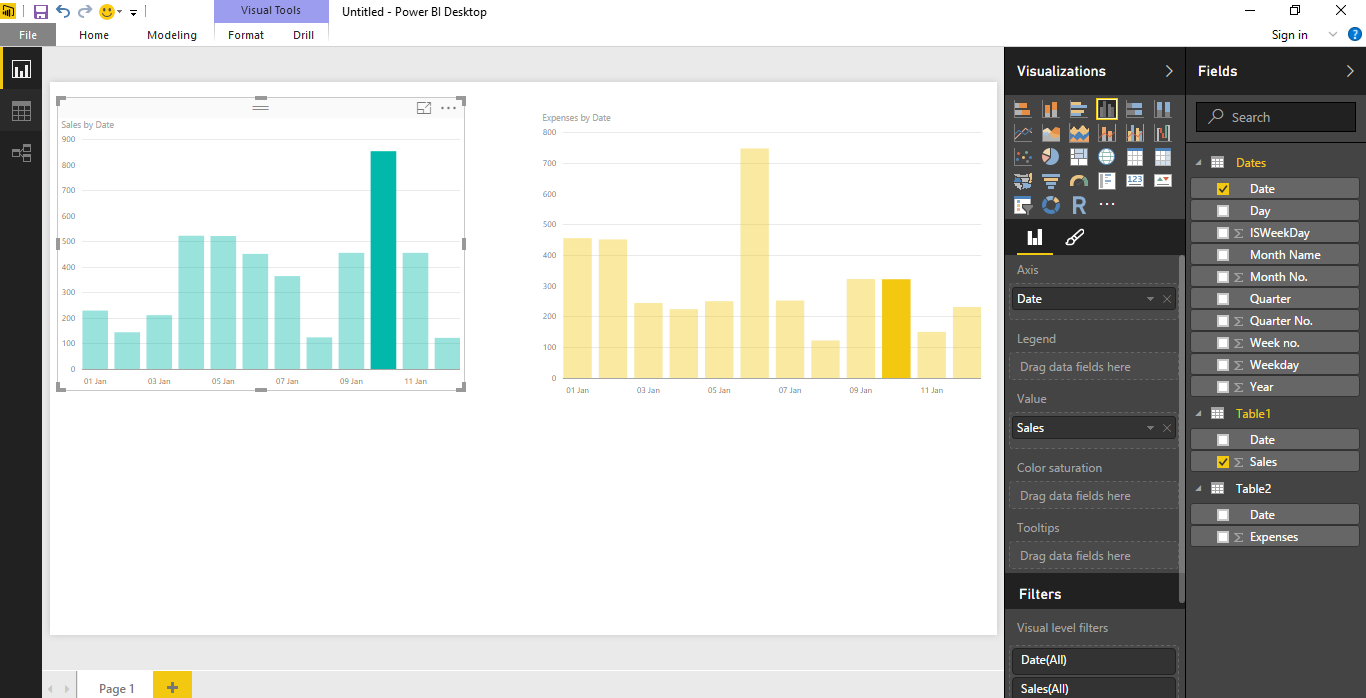
Task: Uncheck the Sales field checkbox in Table1
Action: (1222, 462)
